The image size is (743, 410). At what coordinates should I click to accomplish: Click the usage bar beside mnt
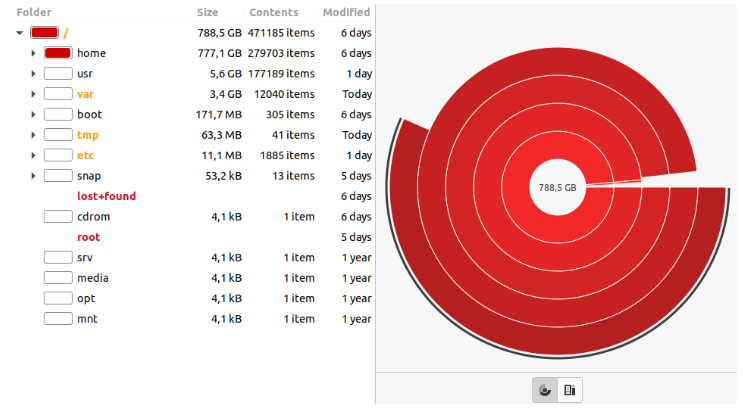57,319
